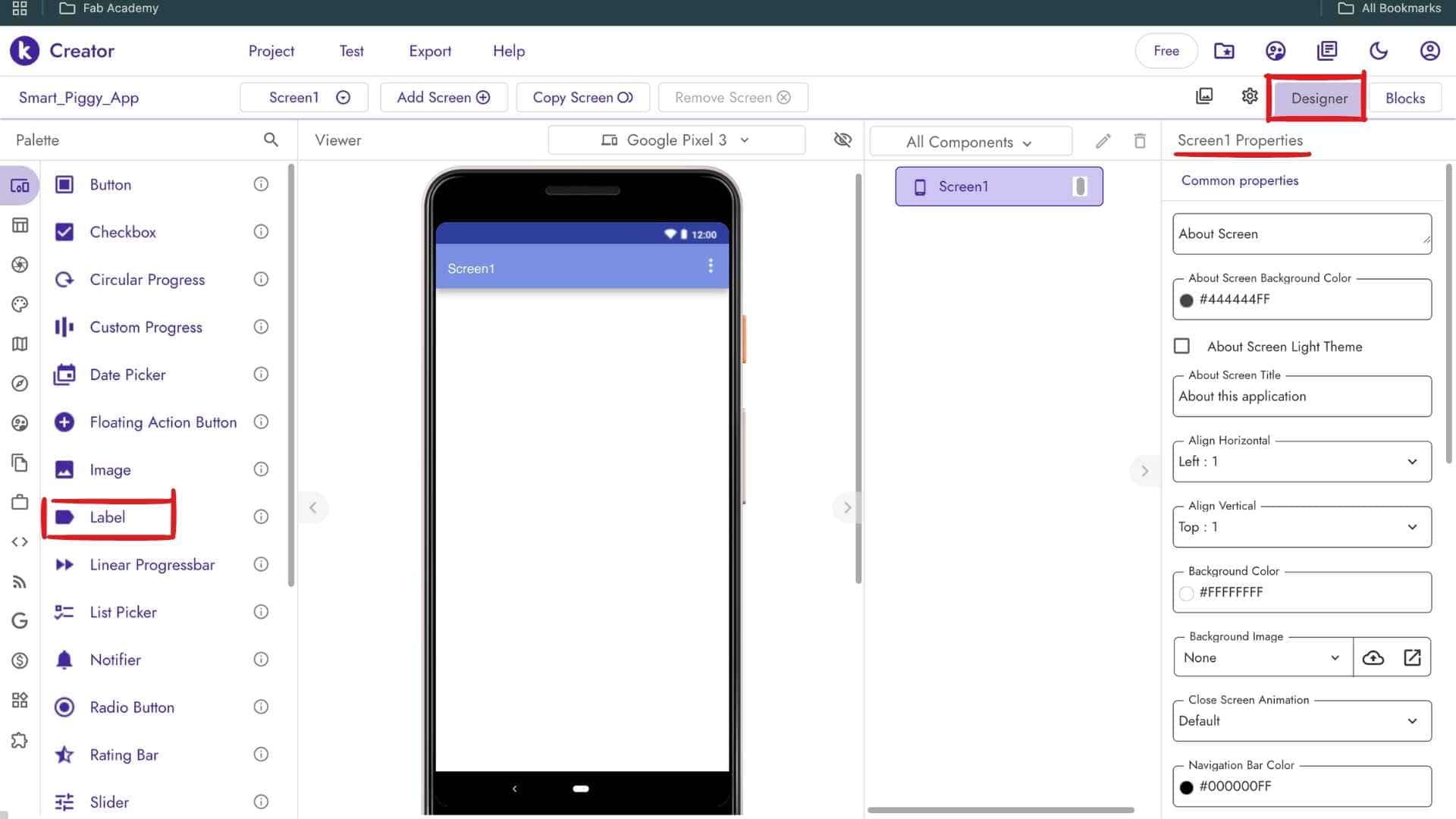Open the Google Pixel 3 device dropdown
This screenshot has height=819, width=1456.
pos(676,140)
